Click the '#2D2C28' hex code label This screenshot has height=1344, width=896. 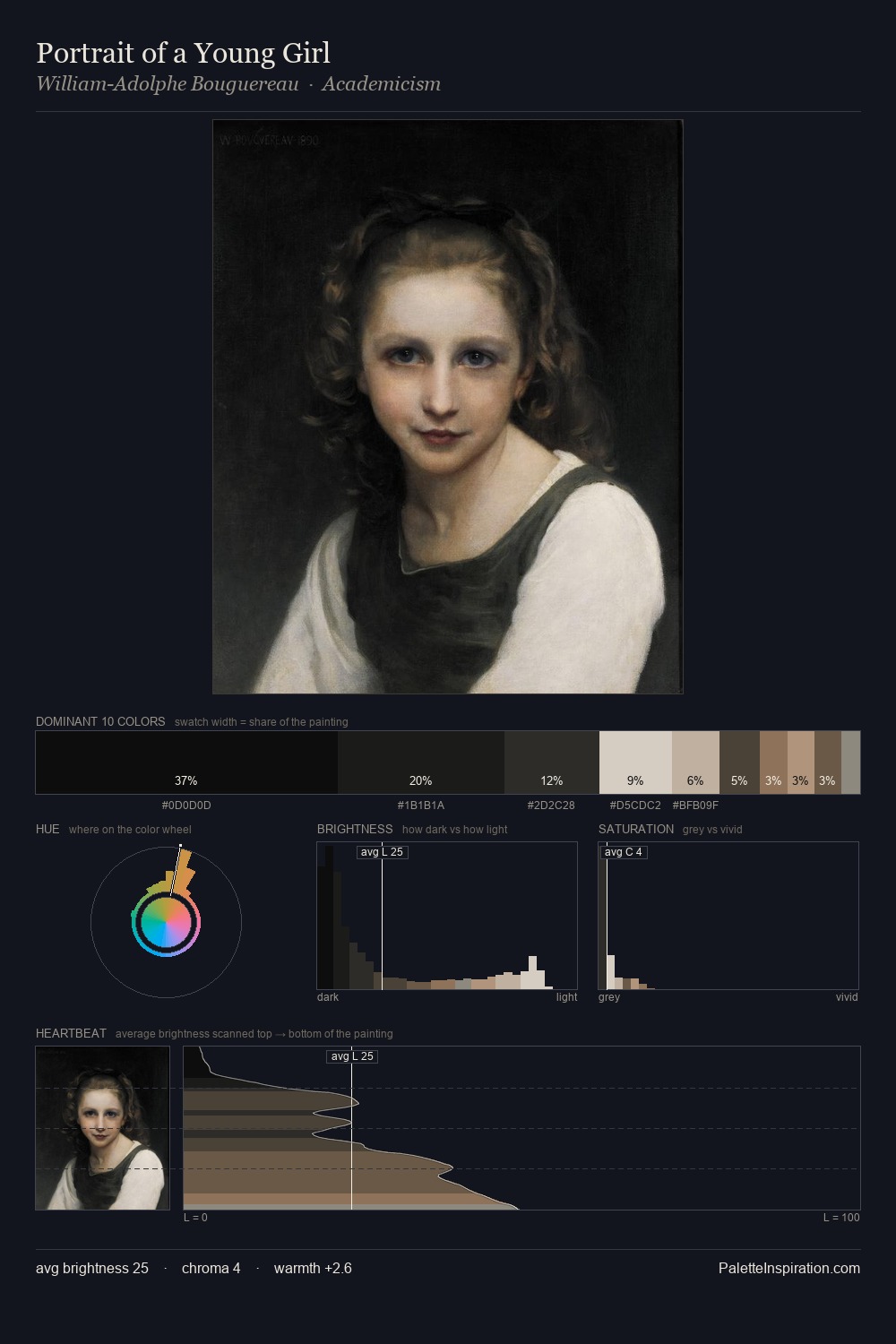tap(551, 806)
